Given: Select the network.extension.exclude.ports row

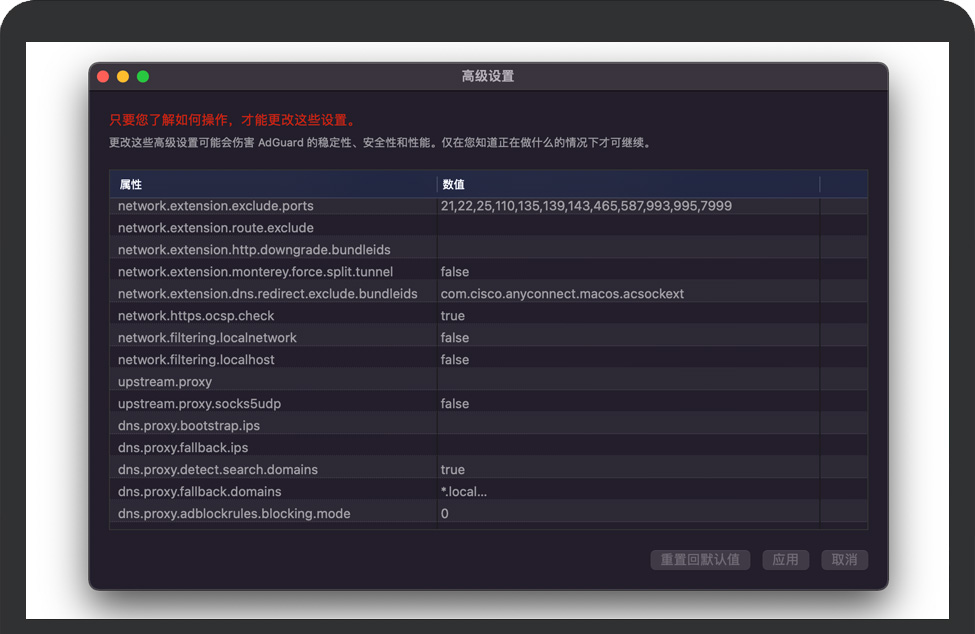Looking at the screenshot, I should (216, 206).
